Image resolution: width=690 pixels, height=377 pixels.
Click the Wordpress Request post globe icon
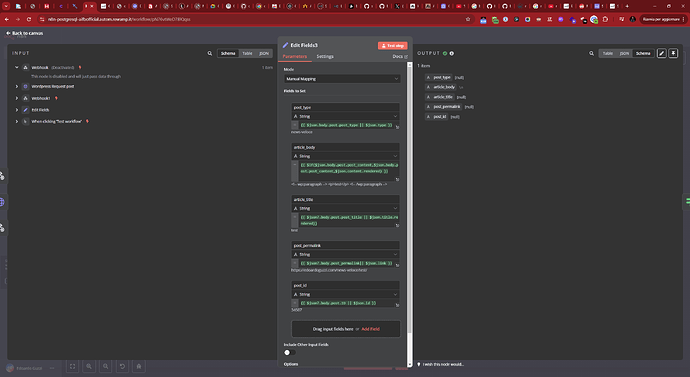tap(26, 86)
